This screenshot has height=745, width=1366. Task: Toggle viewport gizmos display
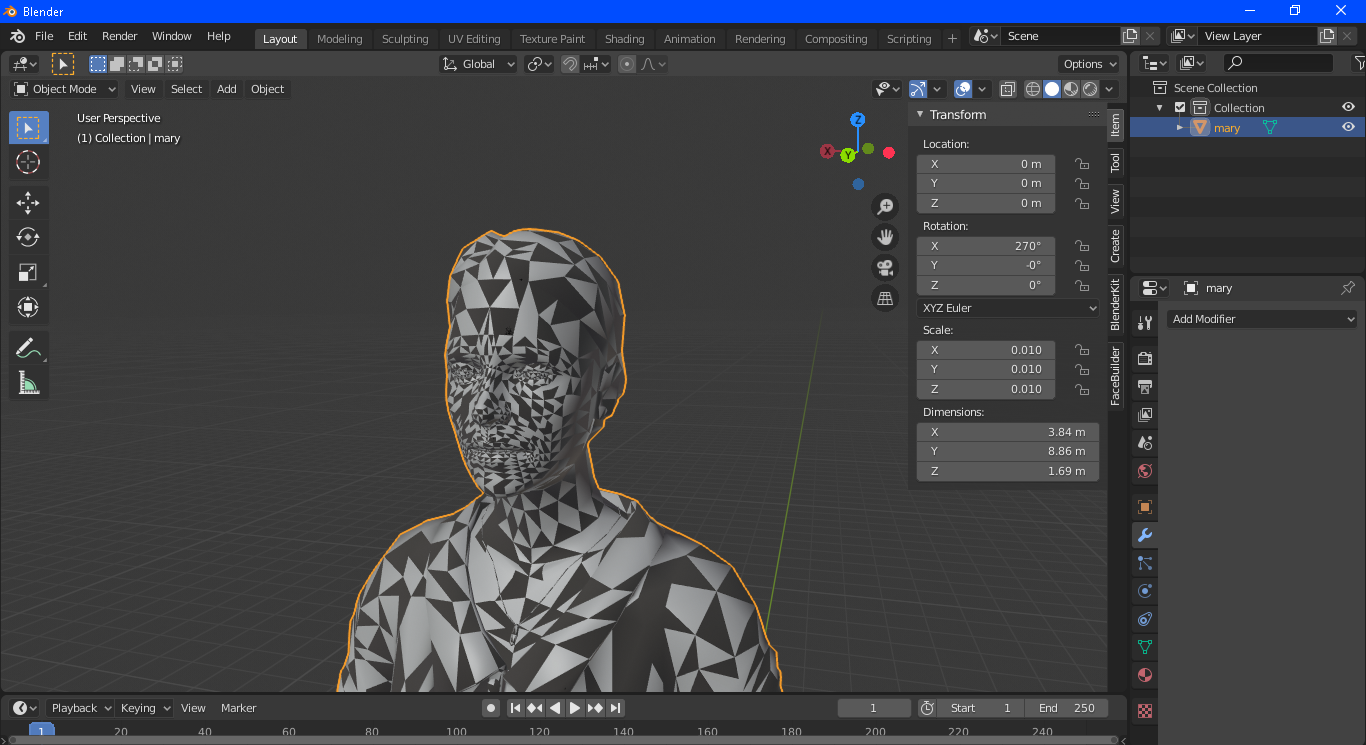tap(918, 89)
